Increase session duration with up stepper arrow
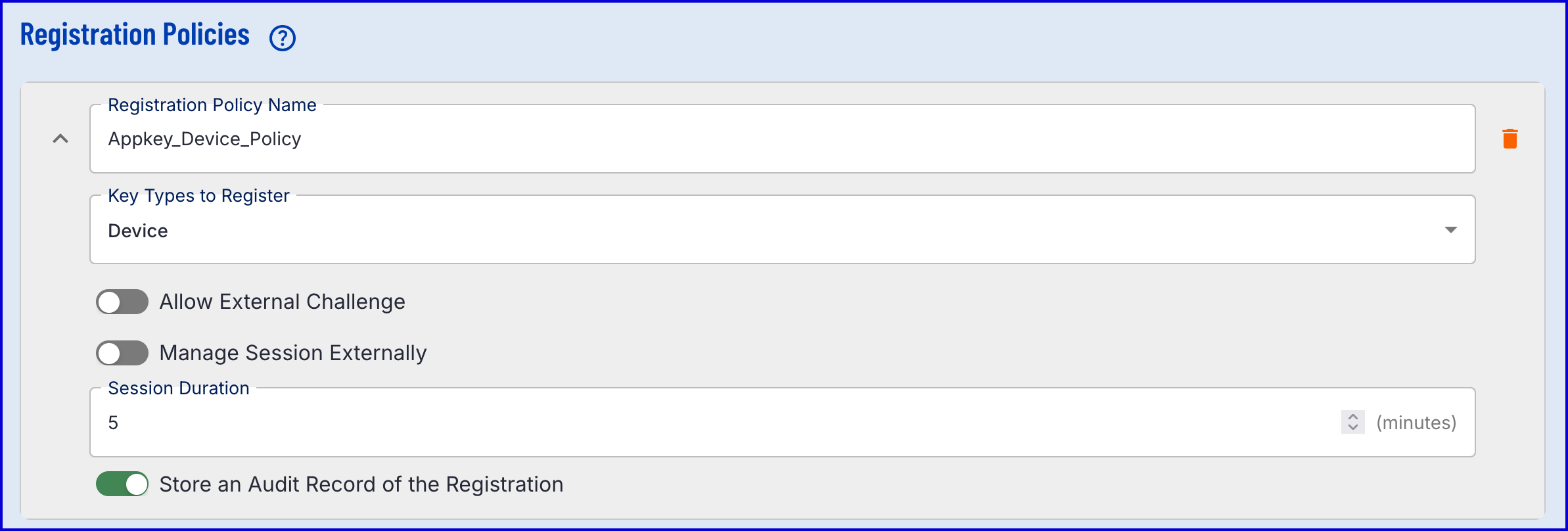 [1352, 417]
